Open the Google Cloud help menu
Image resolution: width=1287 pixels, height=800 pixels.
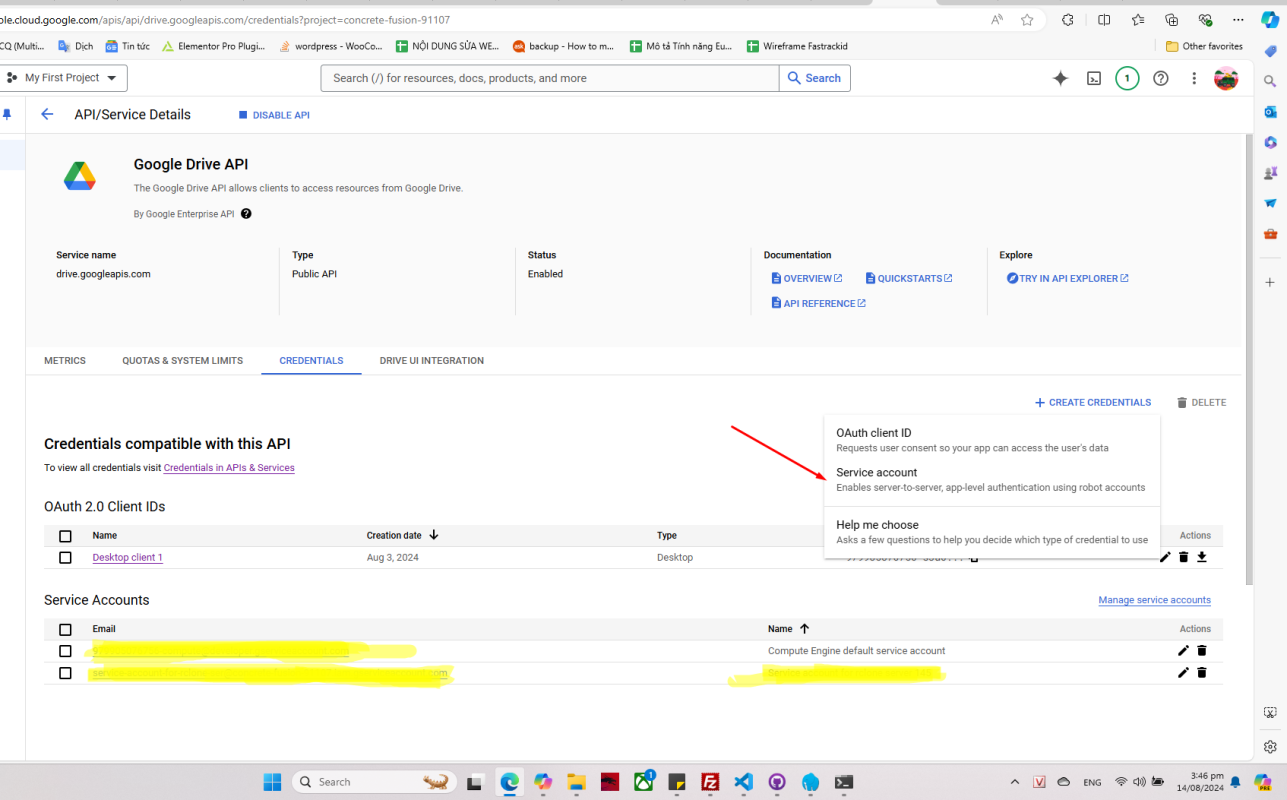coord(1161,78)
